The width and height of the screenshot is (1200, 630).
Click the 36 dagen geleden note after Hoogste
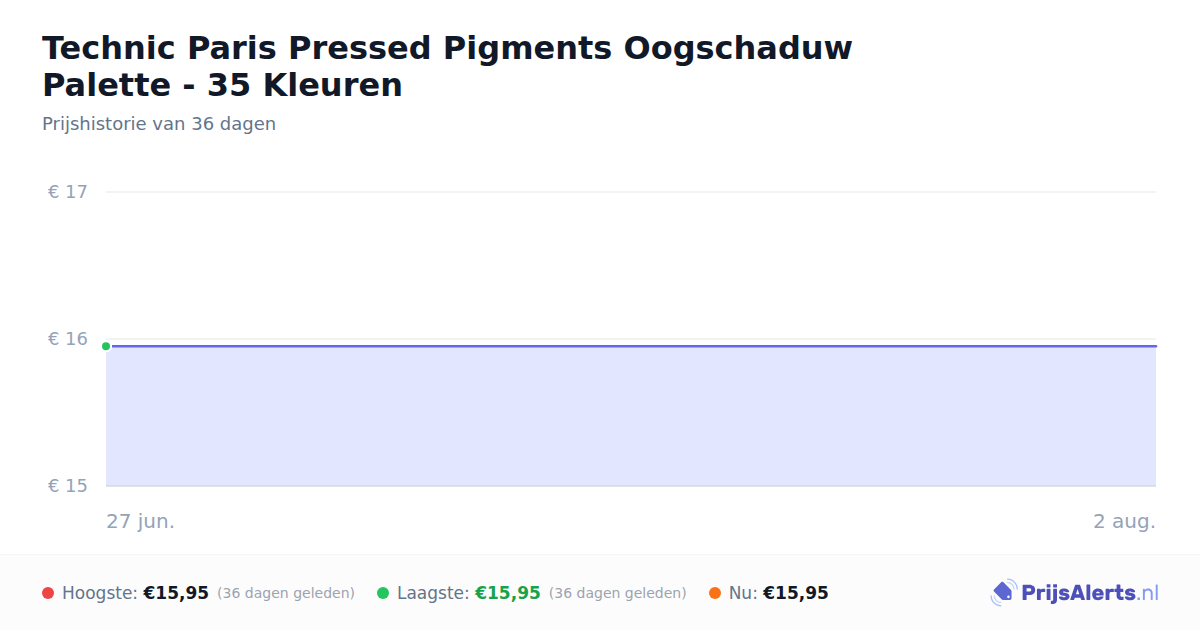click(286, 593)
